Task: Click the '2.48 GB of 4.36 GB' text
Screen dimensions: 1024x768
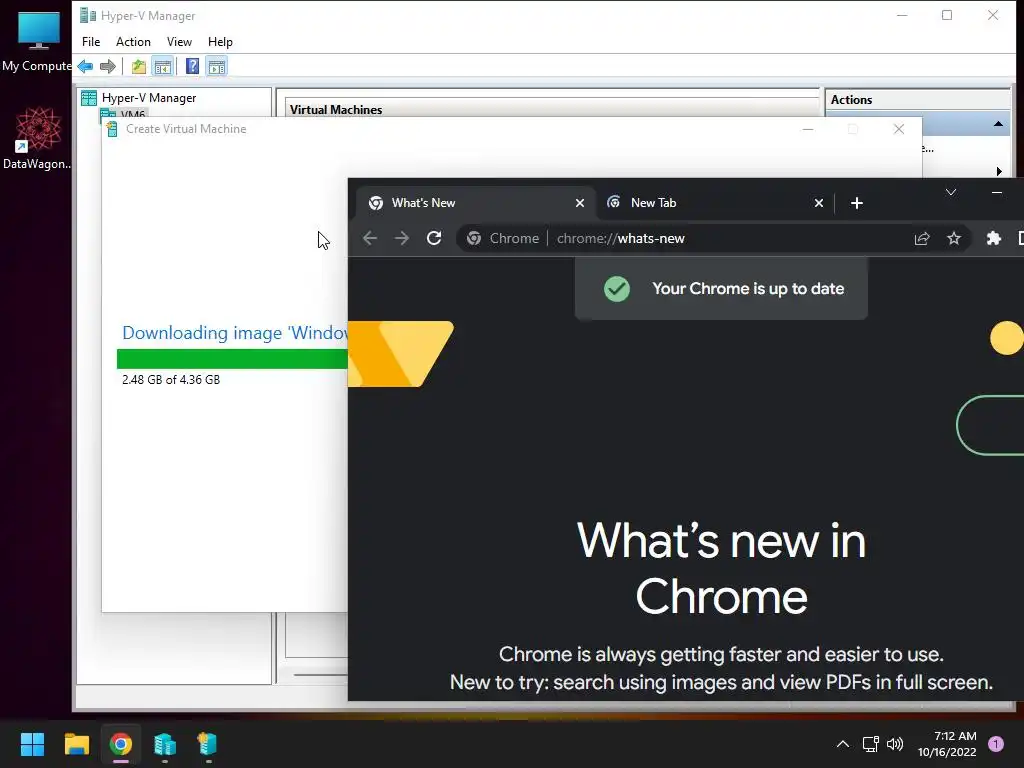Action: (x=171, y=379)
